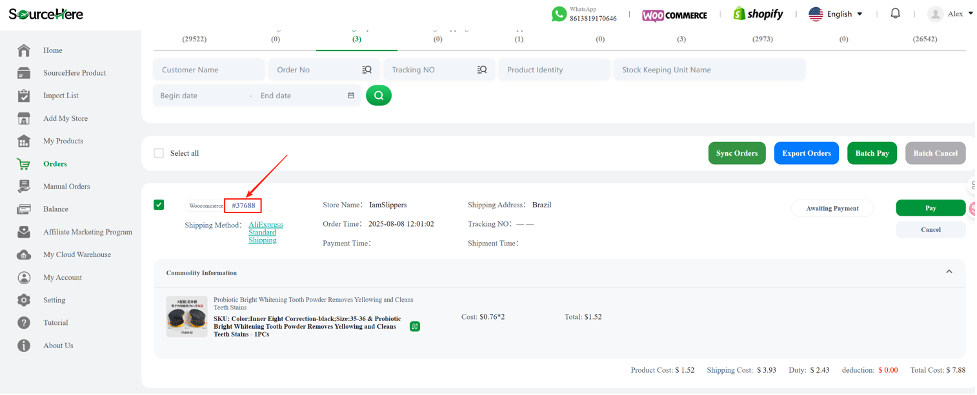
Task: Click the WooCommerce logo
Action: (674, 15)
